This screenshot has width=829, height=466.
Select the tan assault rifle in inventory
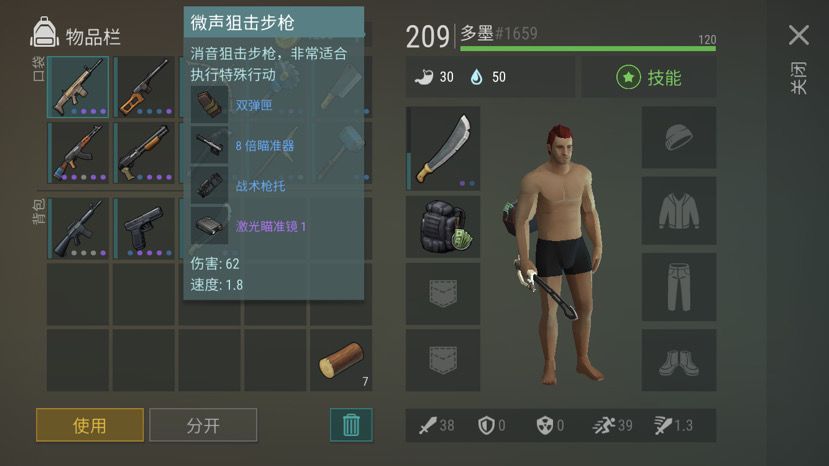pyautogui.click(x=78, y=87)
